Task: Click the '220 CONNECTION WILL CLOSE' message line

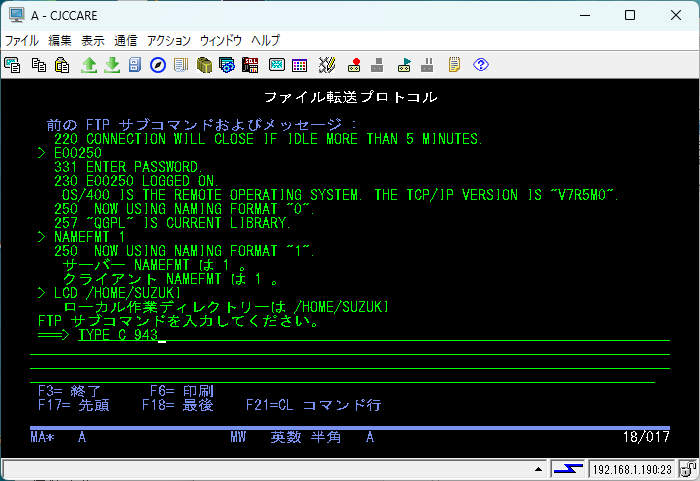Action: click(x=268, y=139)
